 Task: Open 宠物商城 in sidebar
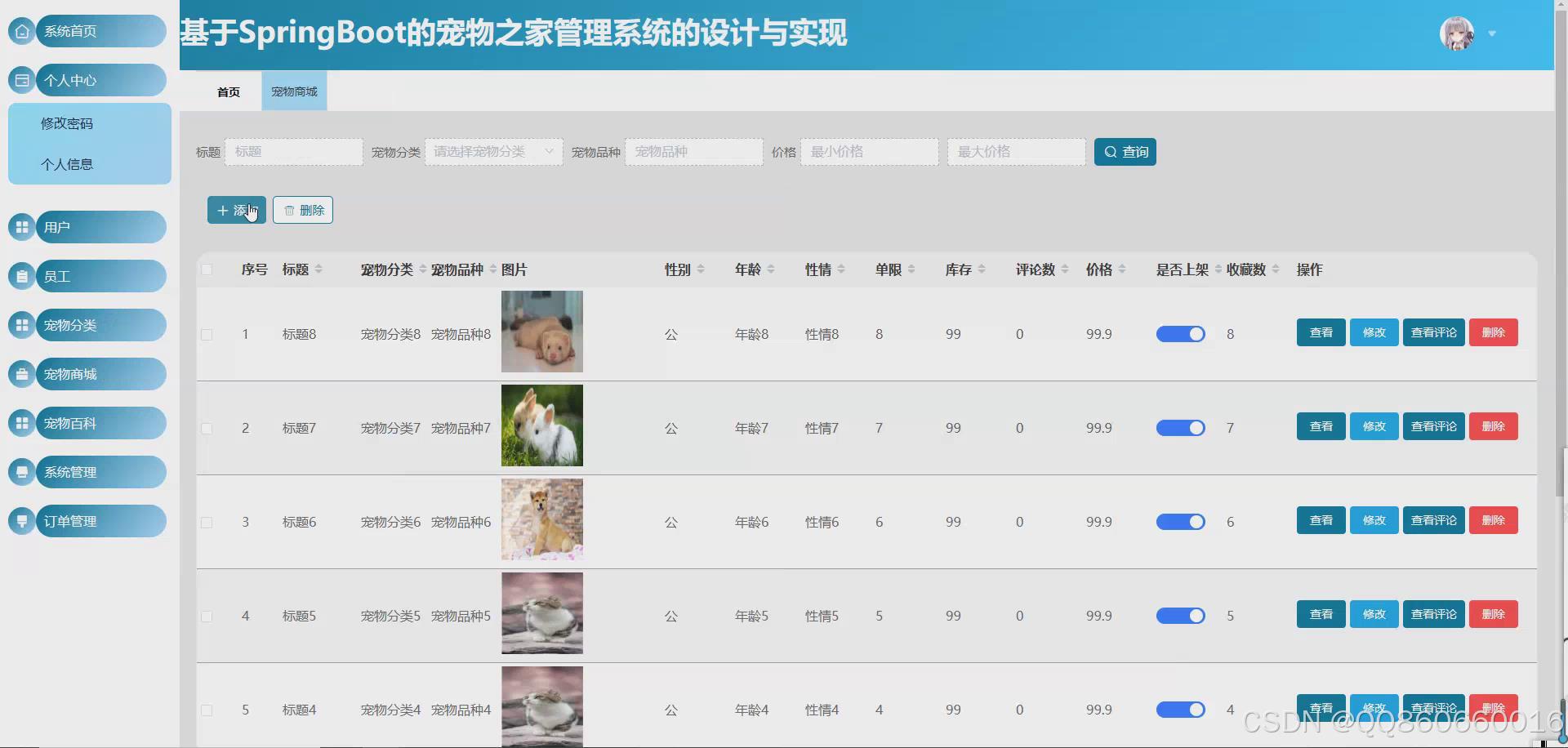pyautogui.click(x=101, y=374)
